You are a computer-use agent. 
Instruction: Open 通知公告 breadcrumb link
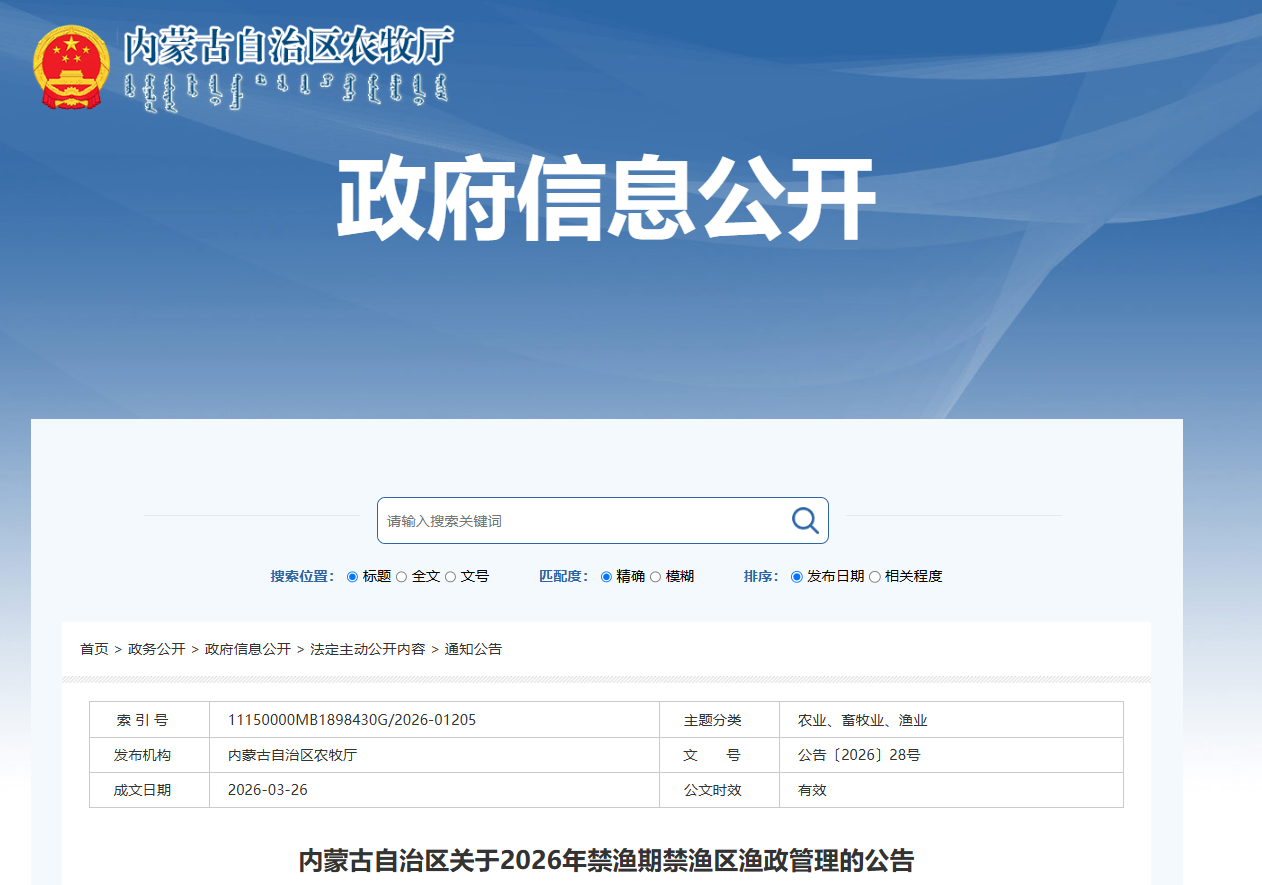[x=473, y=649]
